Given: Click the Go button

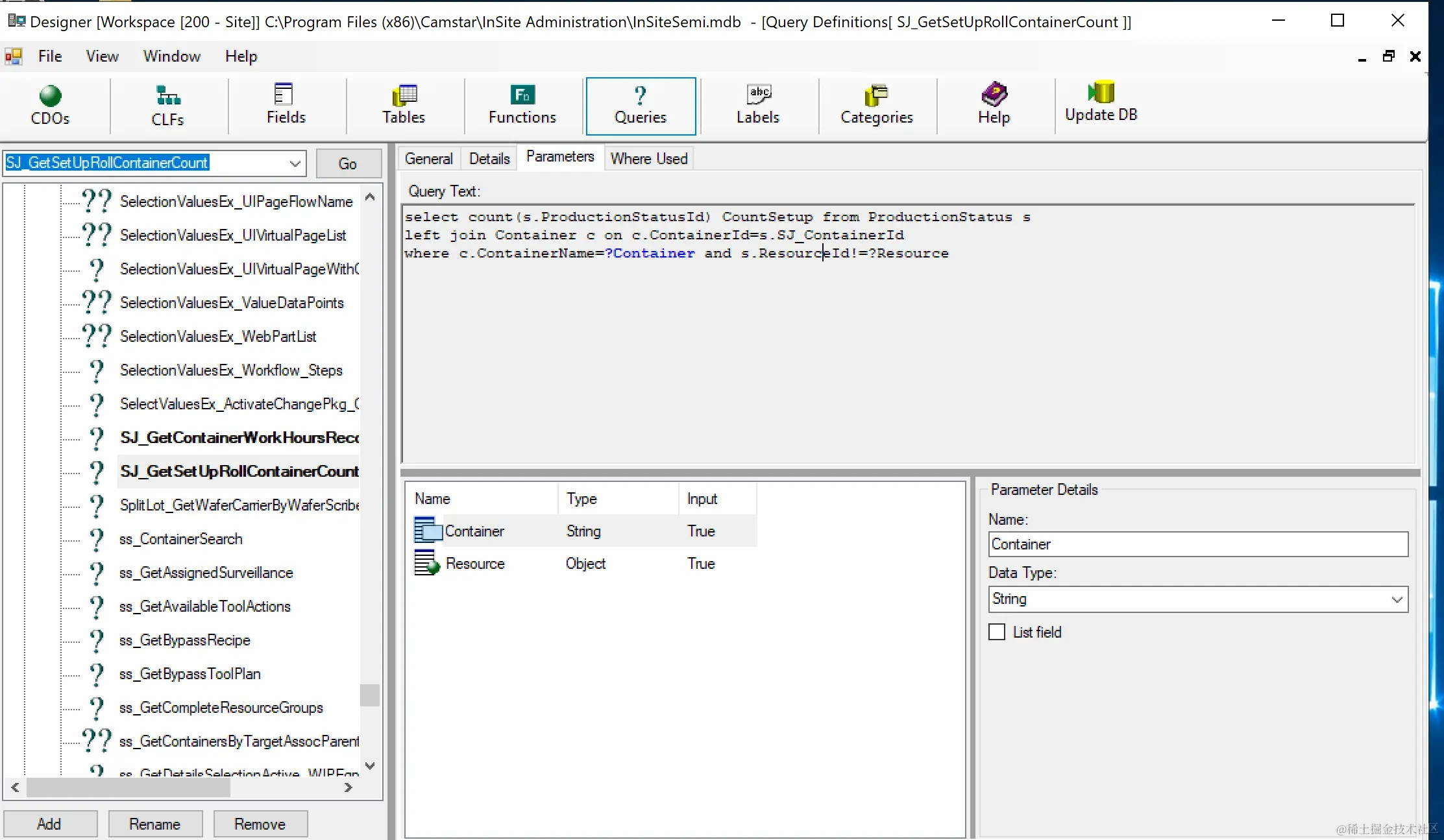Looking at the screenshot, I should 348,163.
